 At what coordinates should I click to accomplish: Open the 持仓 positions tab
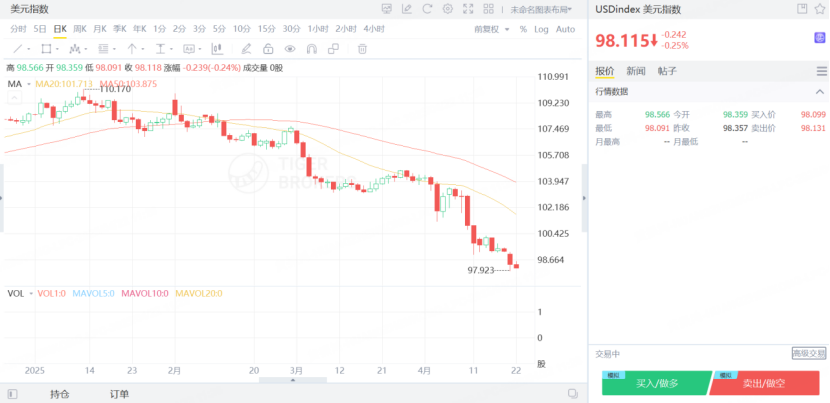60,394
